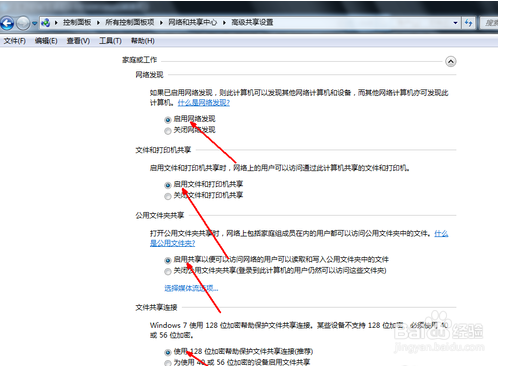This screenshot has height=366, width=515.
Task: Click 家庭或工作 profile heading text
Action: (x=139, y=60)
